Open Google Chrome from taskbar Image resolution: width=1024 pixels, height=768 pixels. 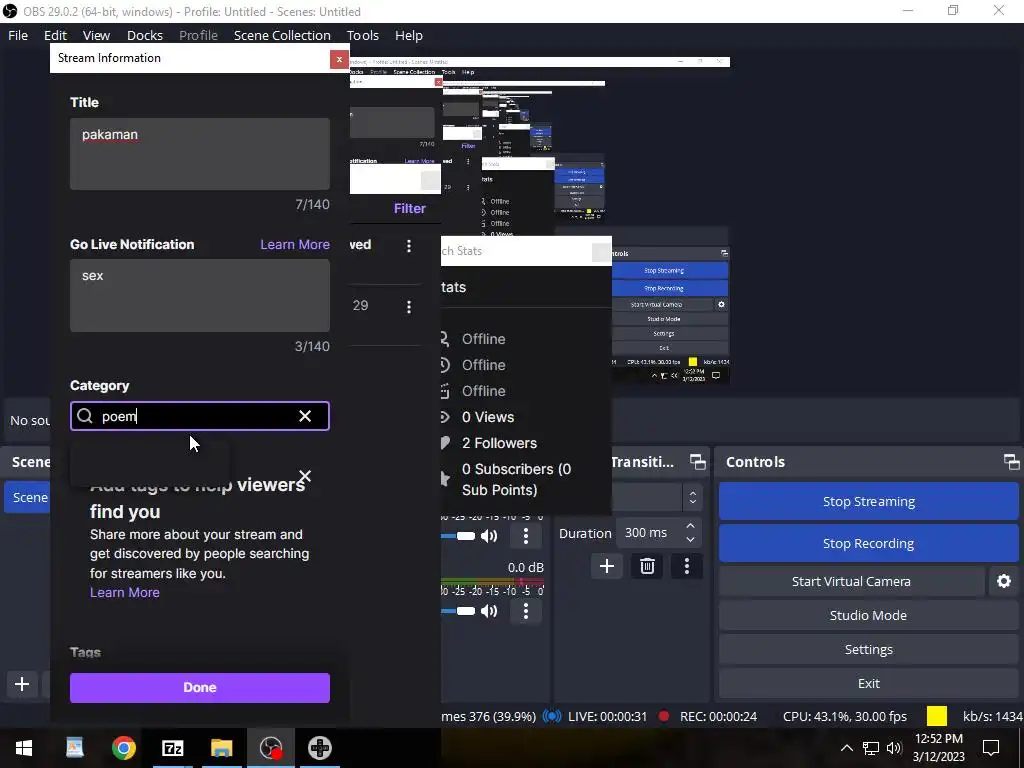(123, 748)
